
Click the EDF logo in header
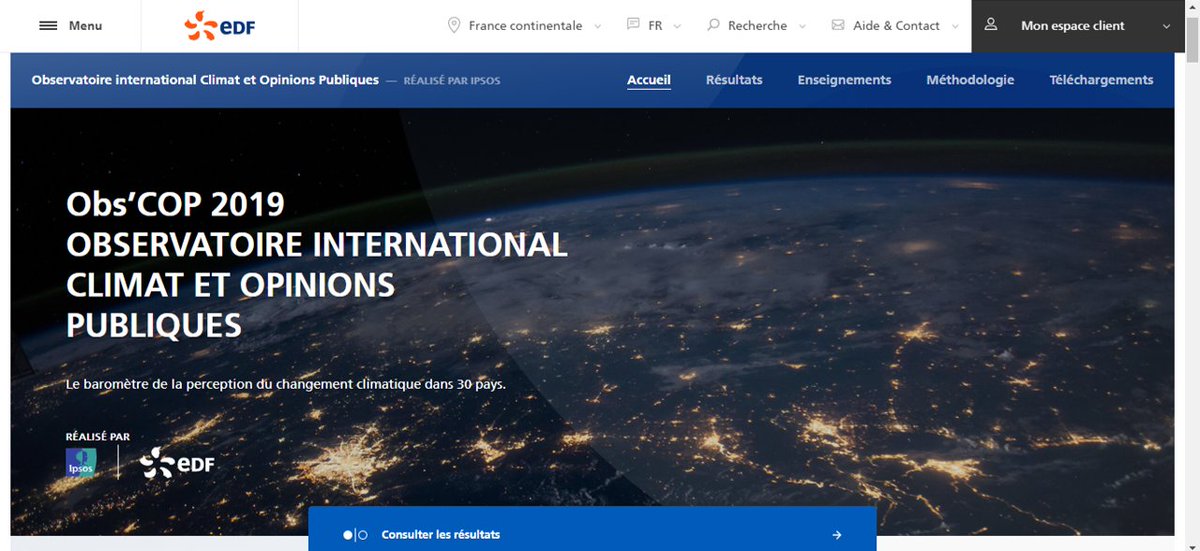(220, 26)
